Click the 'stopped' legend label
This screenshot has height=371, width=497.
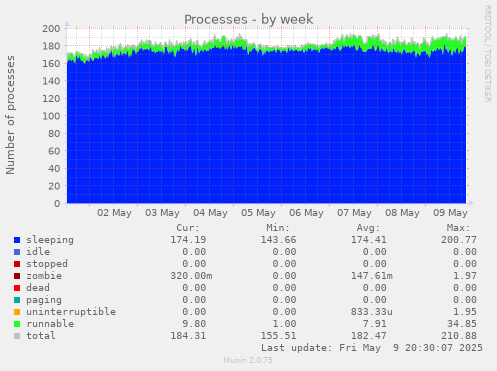click(47, 264)
